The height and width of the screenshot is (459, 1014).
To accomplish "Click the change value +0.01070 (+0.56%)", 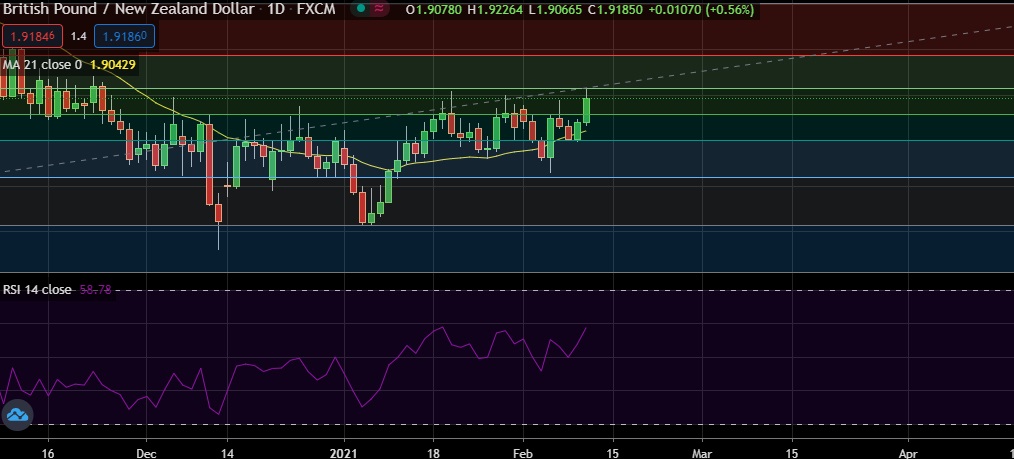I will [701, 10].
